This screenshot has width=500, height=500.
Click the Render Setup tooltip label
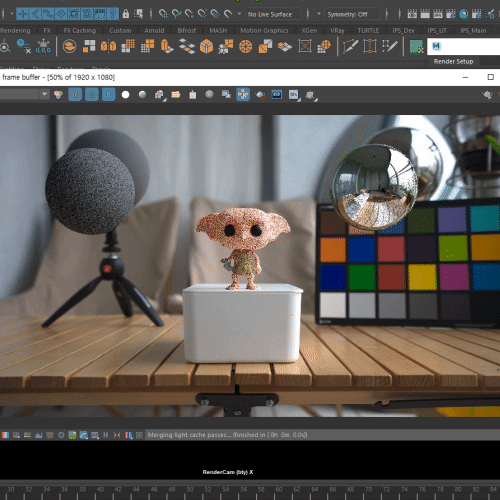[453, 61]
